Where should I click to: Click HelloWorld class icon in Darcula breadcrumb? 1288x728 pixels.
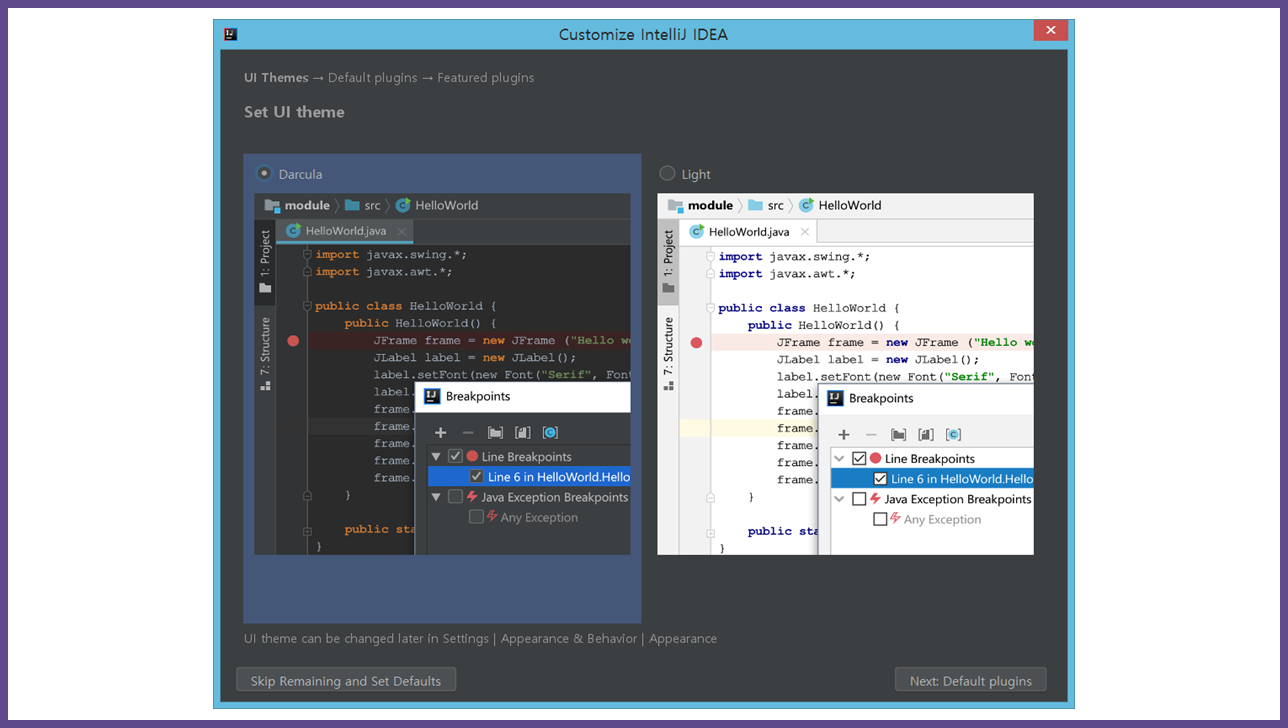tap(403, 205)
